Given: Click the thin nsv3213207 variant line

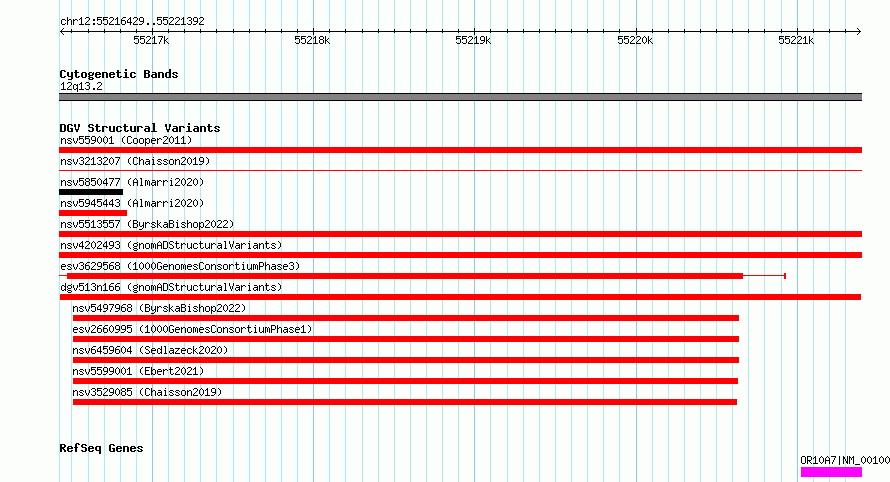Looking at the screenshot, I should click(x=460, y=170).
